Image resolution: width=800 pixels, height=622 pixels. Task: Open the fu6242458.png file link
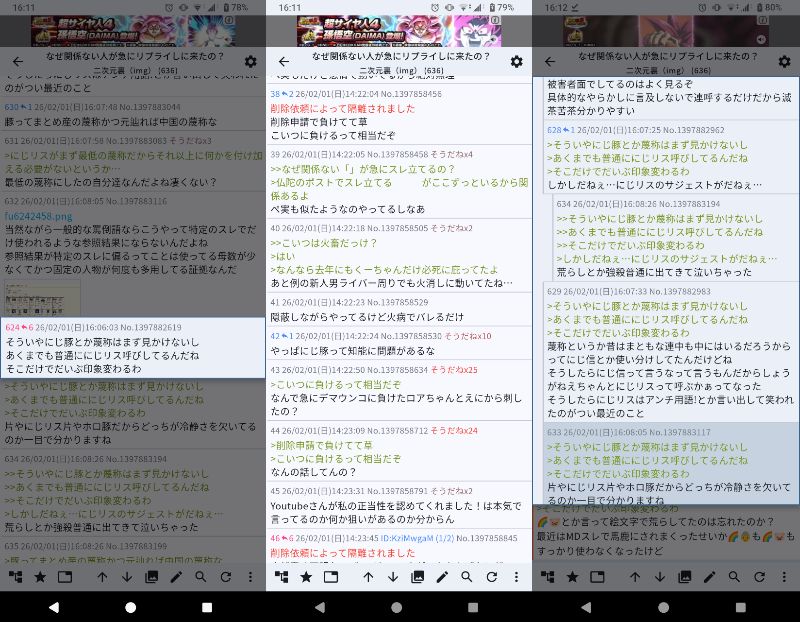(x=39, y=215)
